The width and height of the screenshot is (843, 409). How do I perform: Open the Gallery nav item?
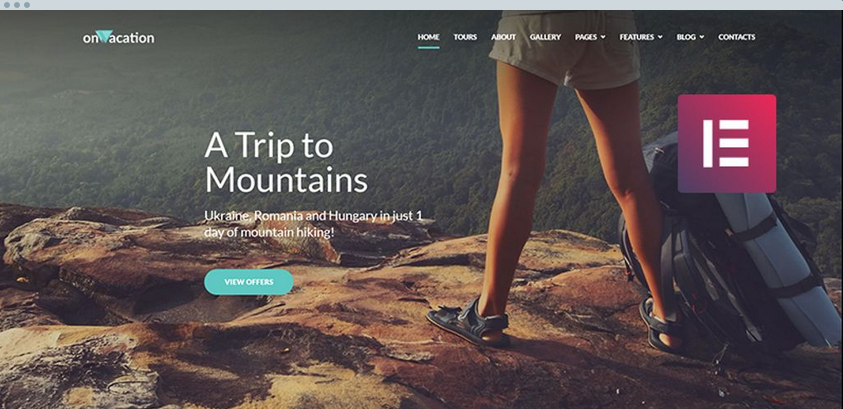pyautogui.click(x=545, y=37)
